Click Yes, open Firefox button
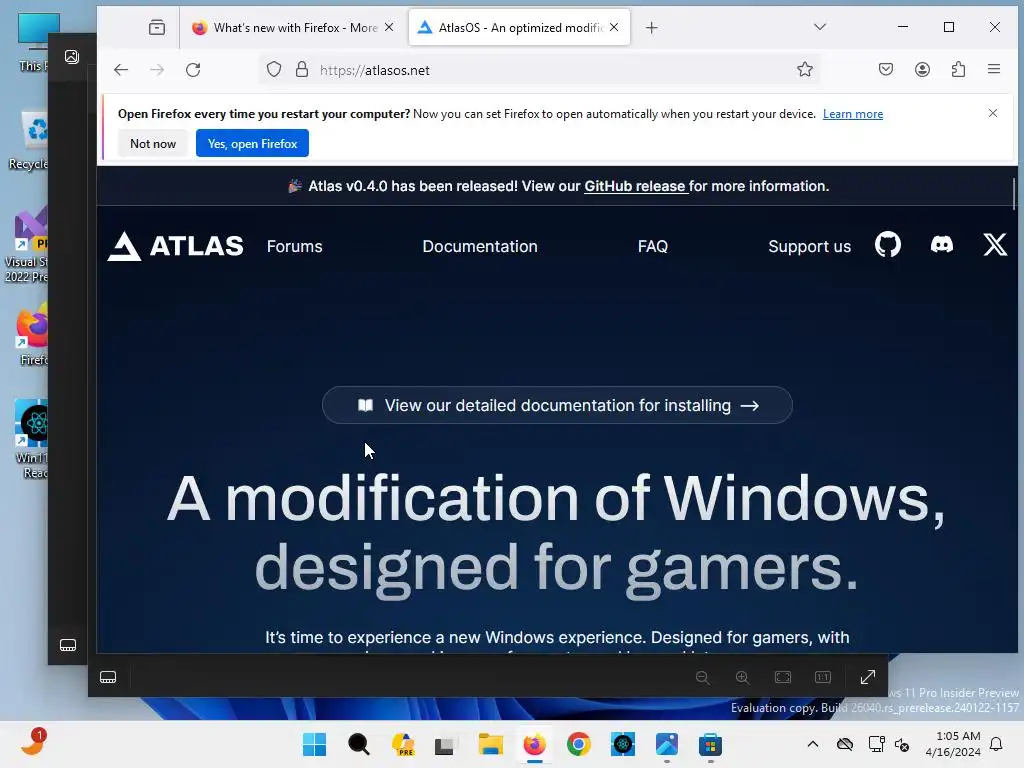1024x768 pixels. point(252,144)
